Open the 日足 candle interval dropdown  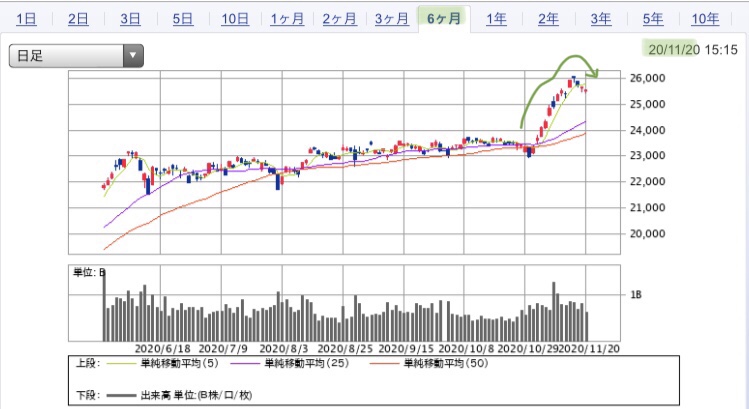tap(76, 56)
